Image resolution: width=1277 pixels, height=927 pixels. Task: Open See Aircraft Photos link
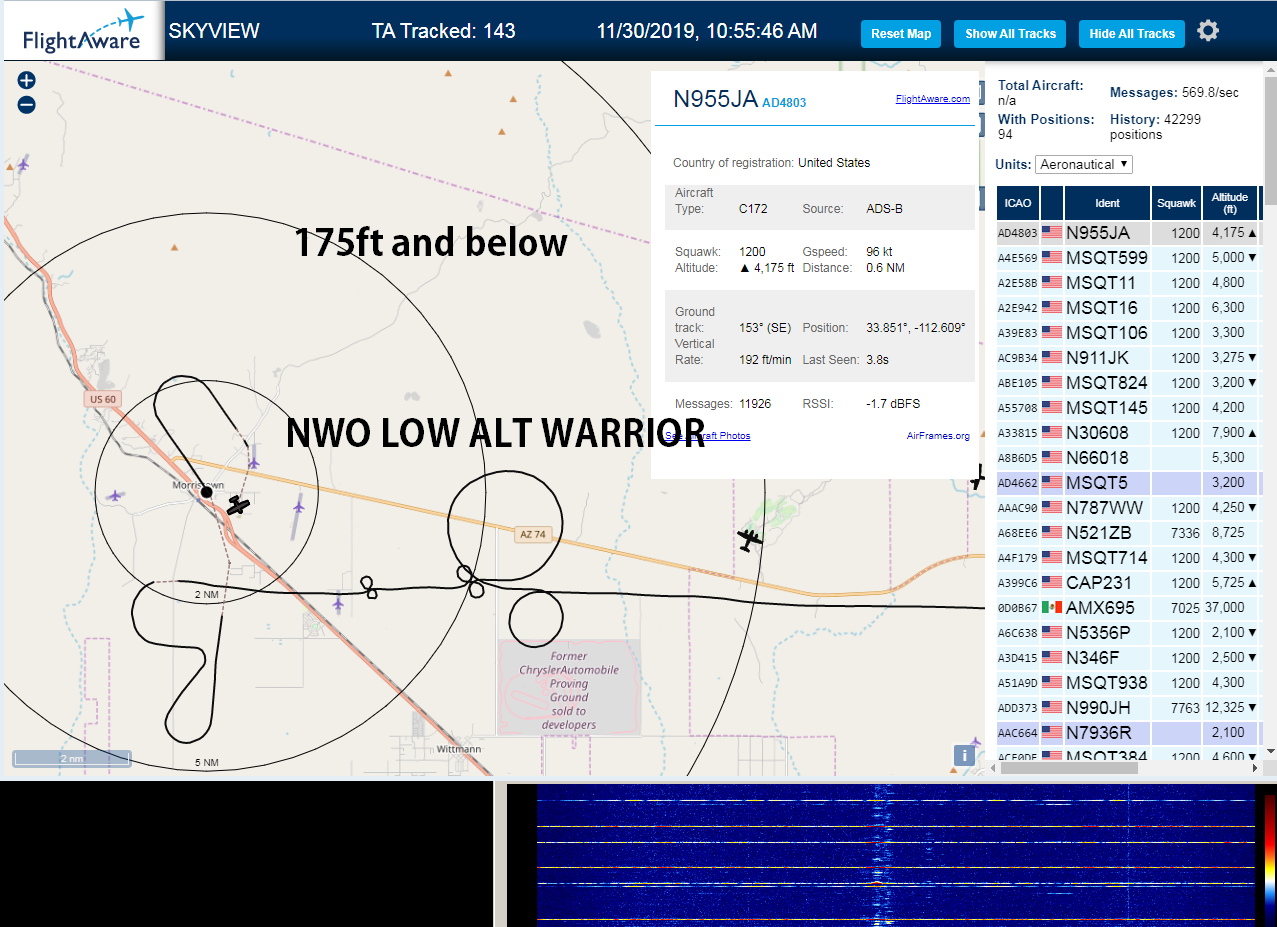click(708, 436)
